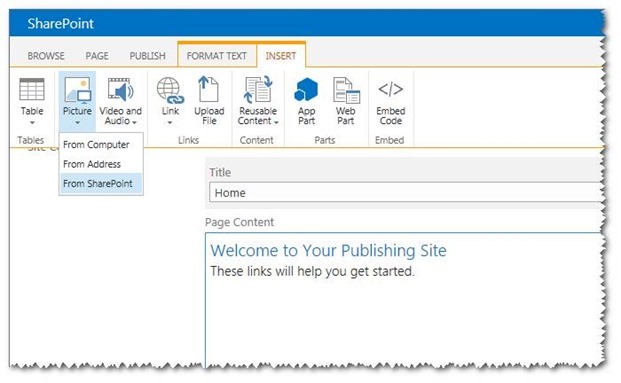This screenshot has width=621, height=383.
Task: Click the Tables group label
Action: coord(30,140)
